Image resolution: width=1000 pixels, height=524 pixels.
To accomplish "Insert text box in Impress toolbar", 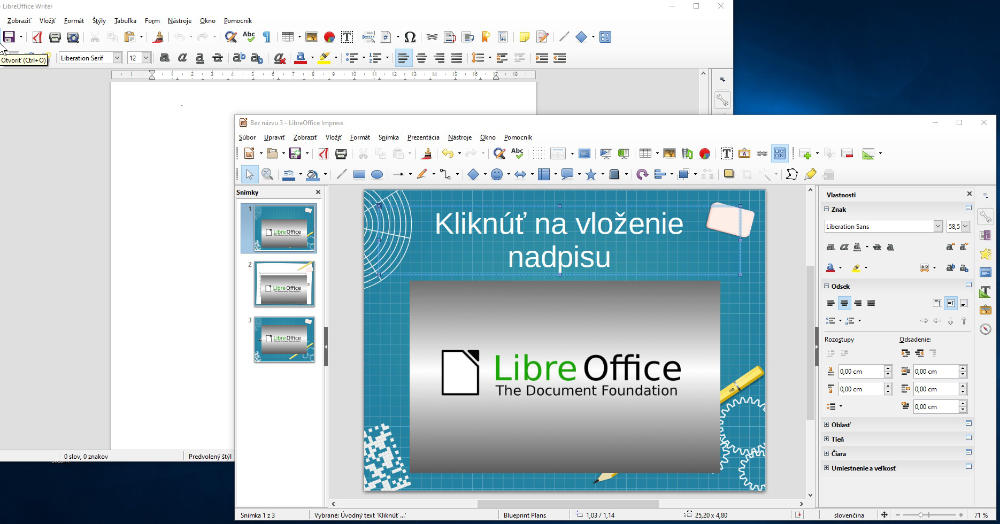I will (726, 154).
